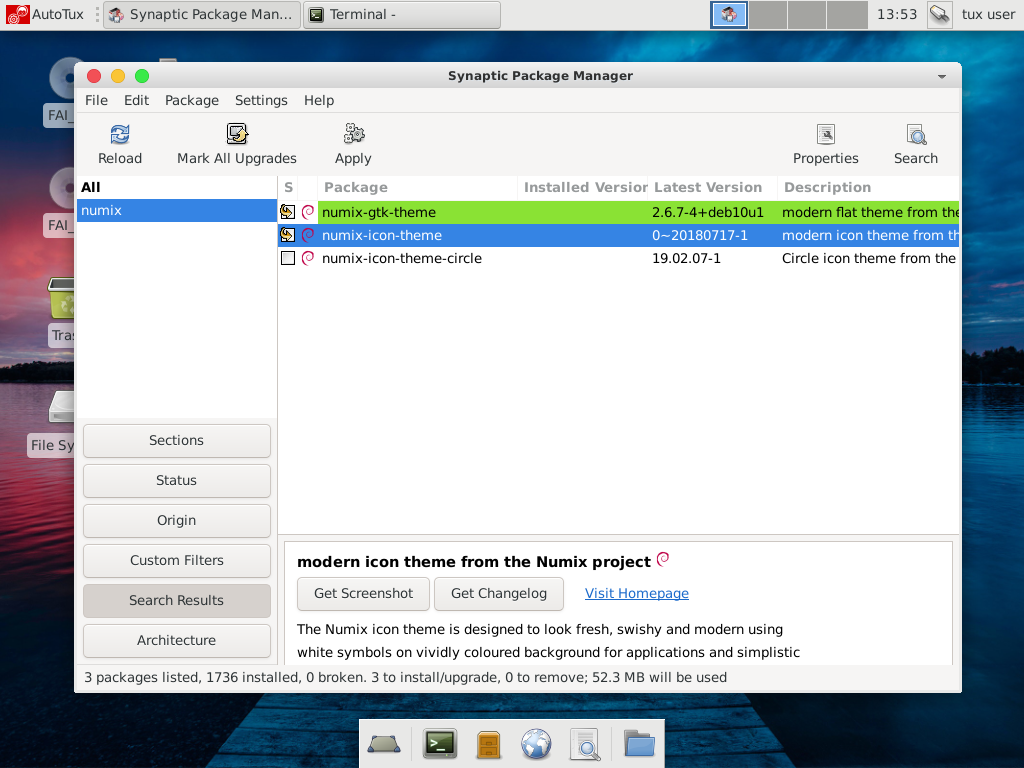The height and width of the screenshot is (768, 1024).
Task: Click the 'modern flat theme from the' description
Action: point(870,212)
